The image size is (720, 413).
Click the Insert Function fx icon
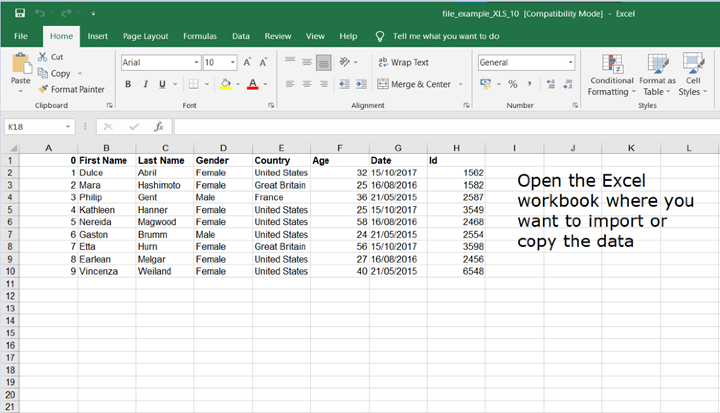tap(158, 127)
